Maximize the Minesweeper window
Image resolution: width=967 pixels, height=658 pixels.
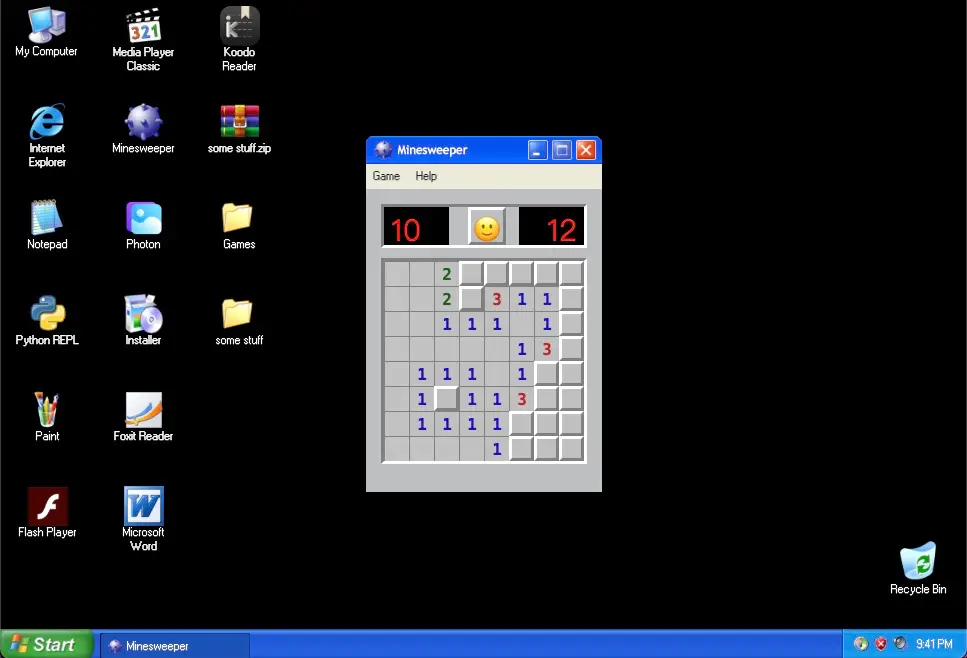(561, 150)
